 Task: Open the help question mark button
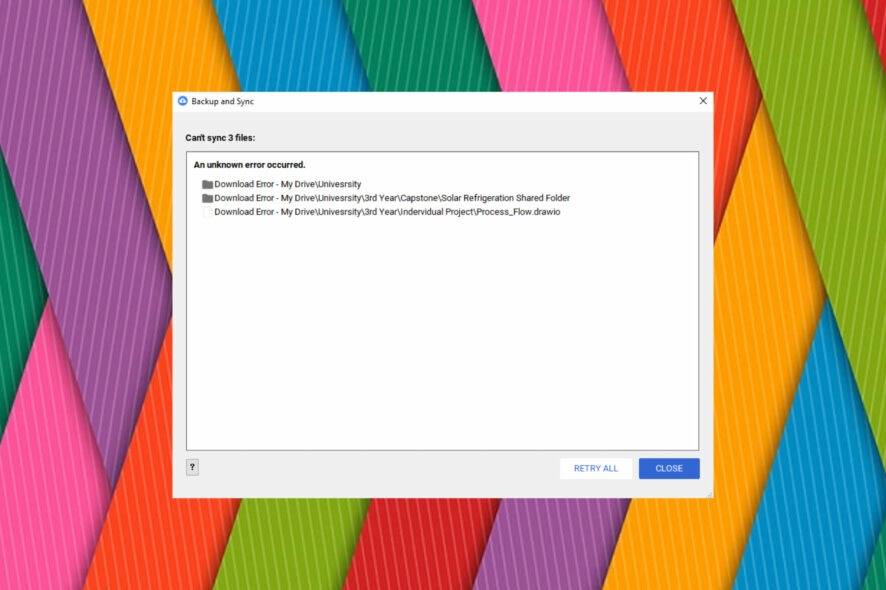(x=192, y=467)
